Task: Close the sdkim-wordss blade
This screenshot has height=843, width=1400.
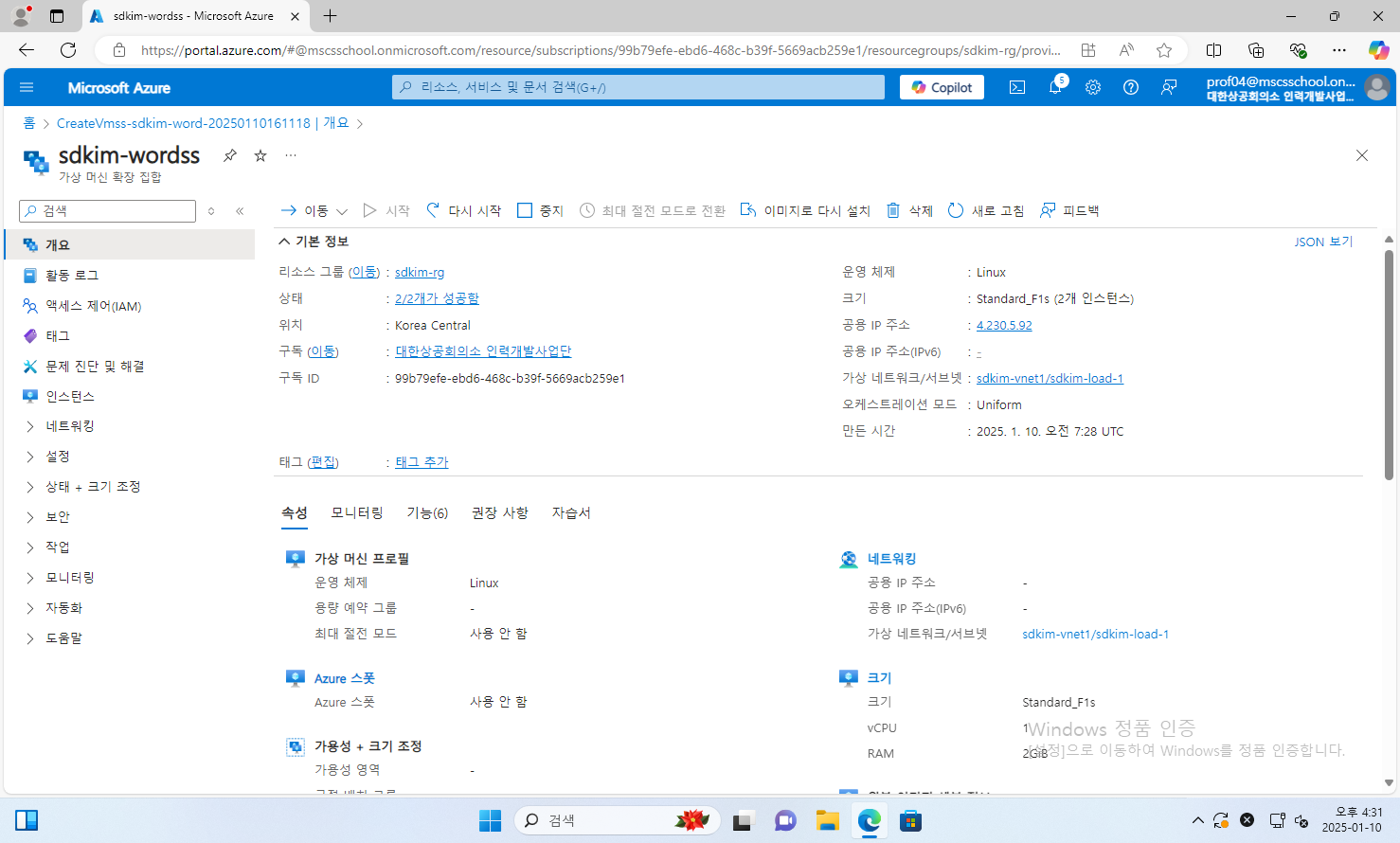Action: pyautogui.click(x=1362, y=155)
